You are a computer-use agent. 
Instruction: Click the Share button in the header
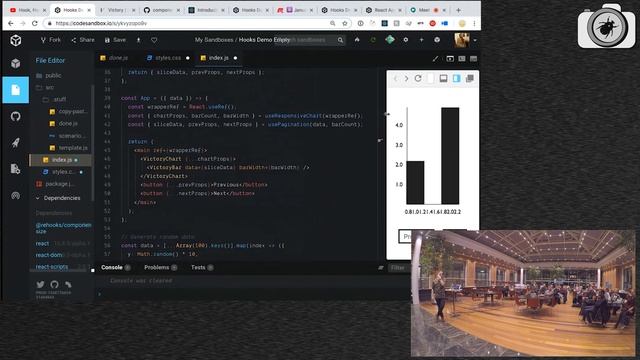point(83,40)
